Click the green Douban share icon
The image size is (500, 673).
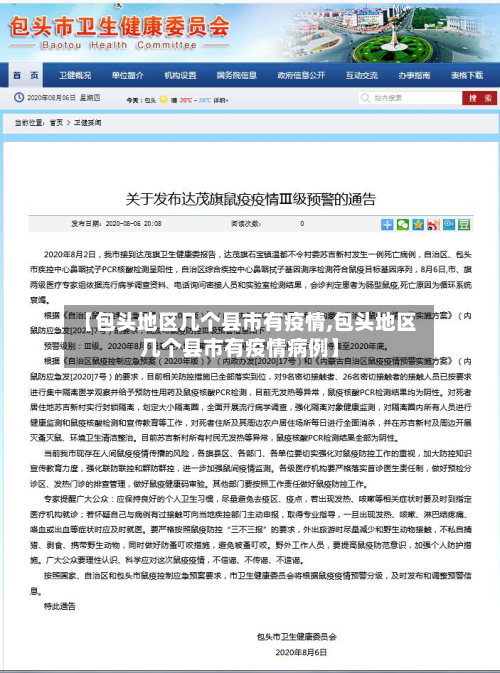point(464,224)
